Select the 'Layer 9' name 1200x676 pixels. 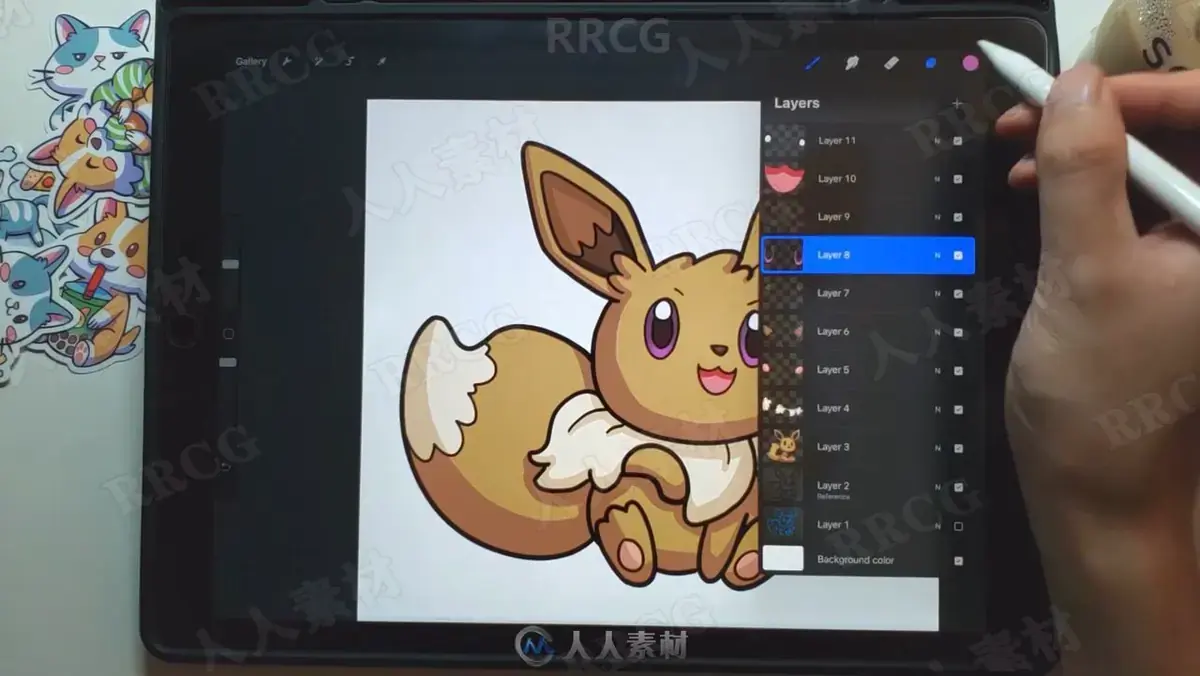pos(834,217)
